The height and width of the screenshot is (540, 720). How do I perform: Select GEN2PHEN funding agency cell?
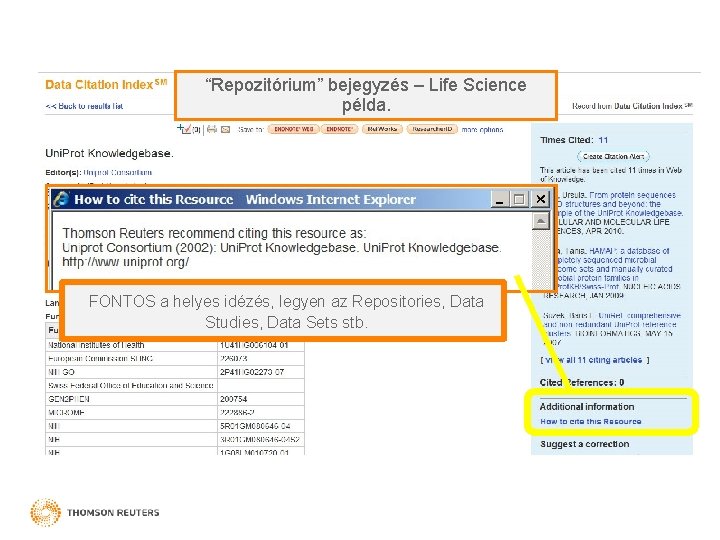click(131, 399)
